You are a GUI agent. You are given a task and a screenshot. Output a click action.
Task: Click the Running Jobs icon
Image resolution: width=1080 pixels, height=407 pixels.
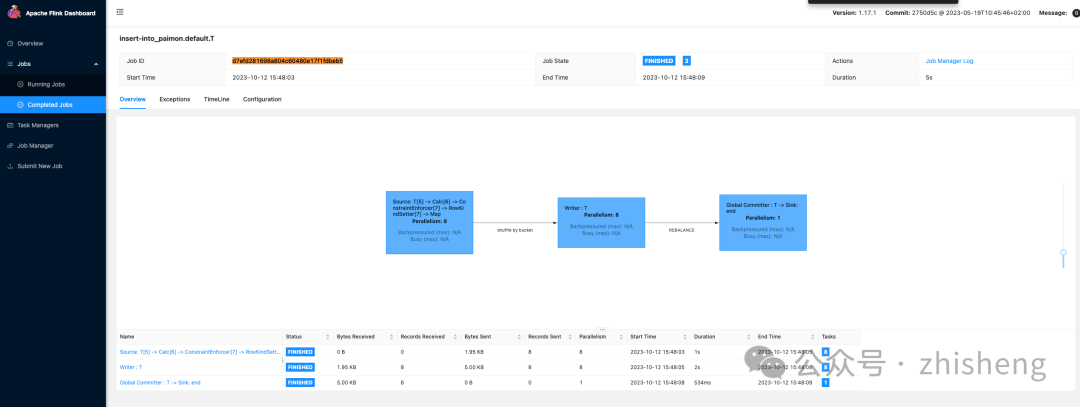pos(20,84)
